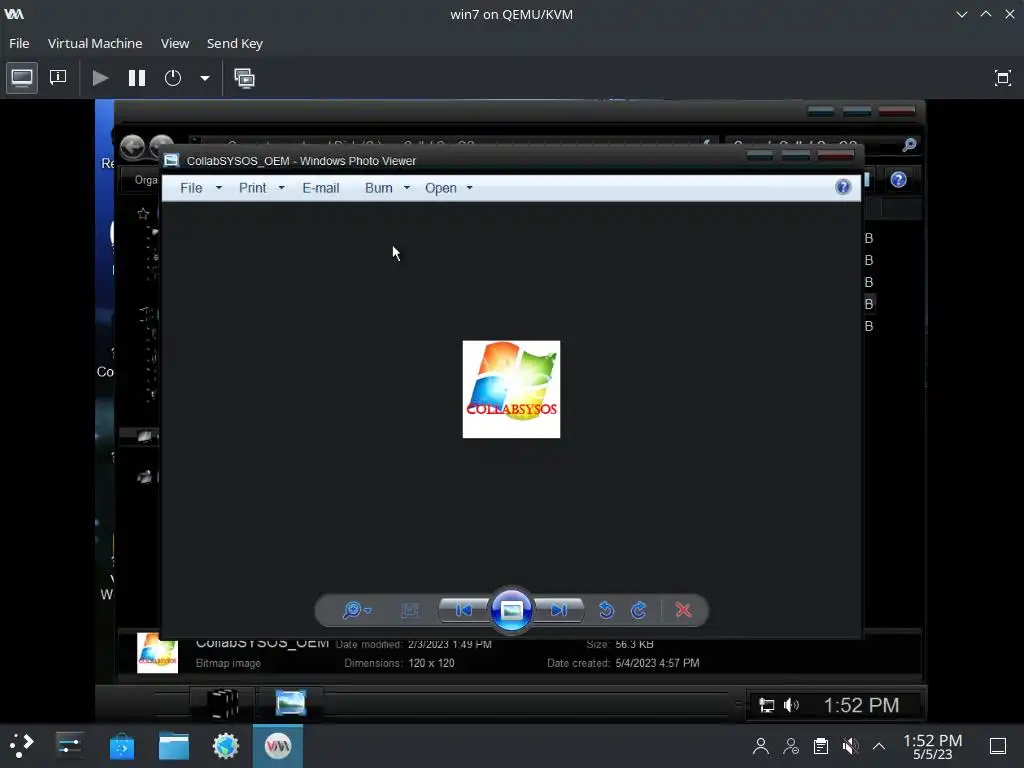Open the Print dropdown in Photo Viewer
Image resolution: width=1024 pixels, height=768 pixels.
pos(261,188)
